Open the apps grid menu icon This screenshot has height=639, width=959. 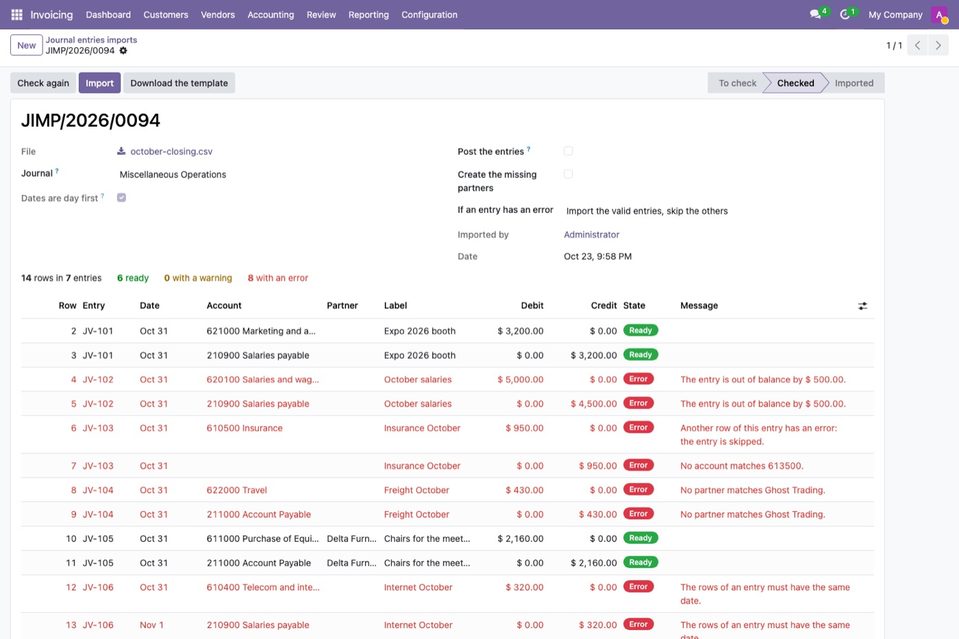pyautogui.click(x=17, y=15)
